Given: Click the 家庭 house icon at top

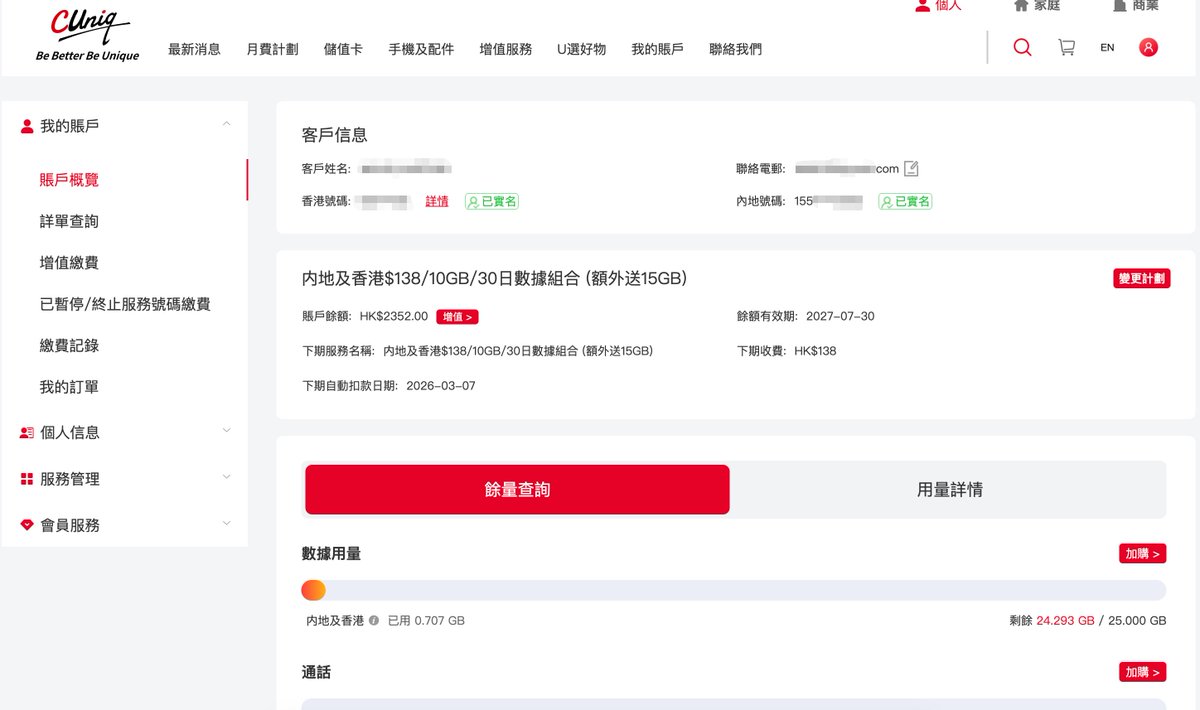Looking at the screenshot, I should click(1021, 5).
